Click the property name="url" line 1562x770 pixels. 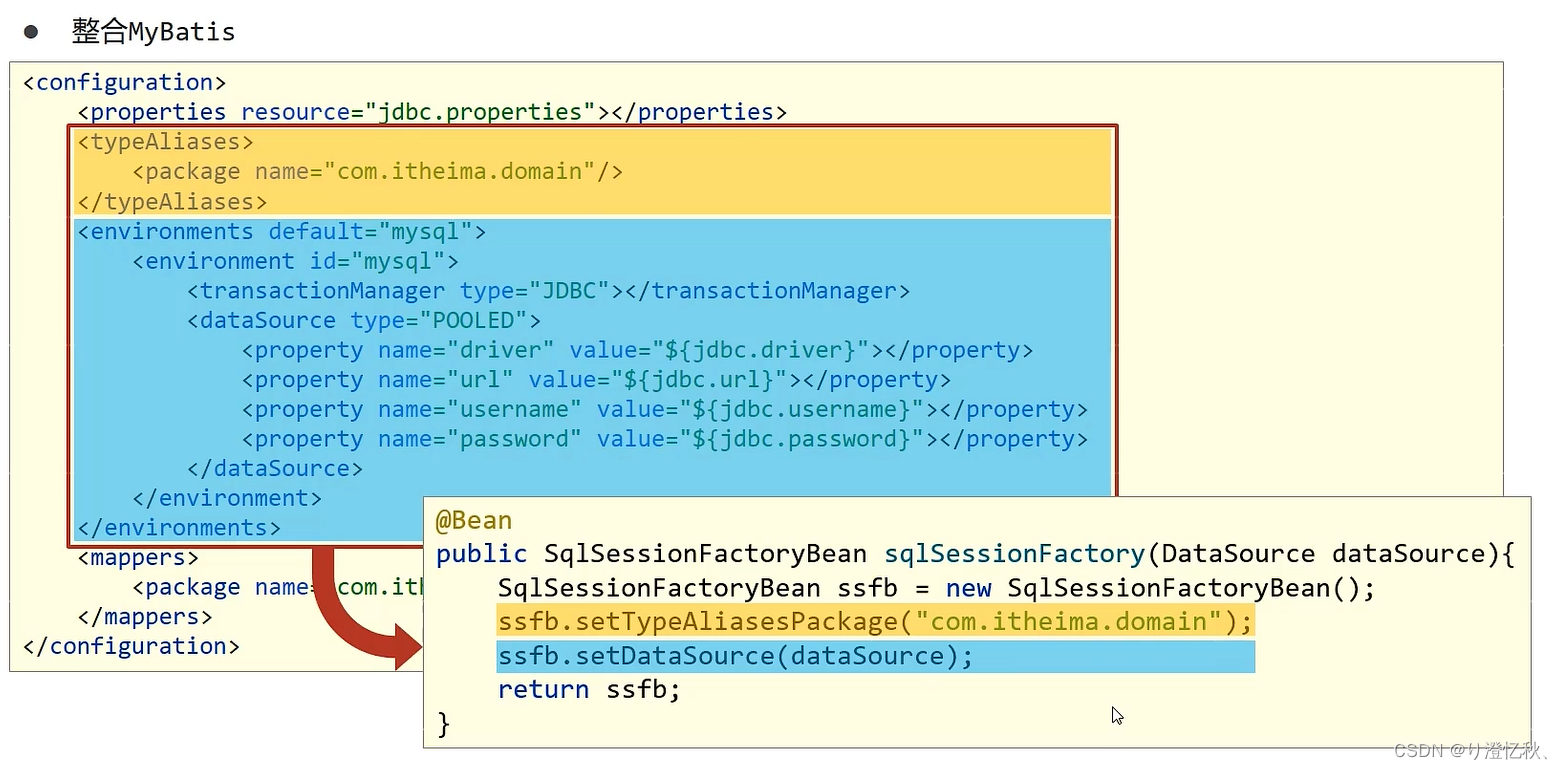tap(596, 381)
